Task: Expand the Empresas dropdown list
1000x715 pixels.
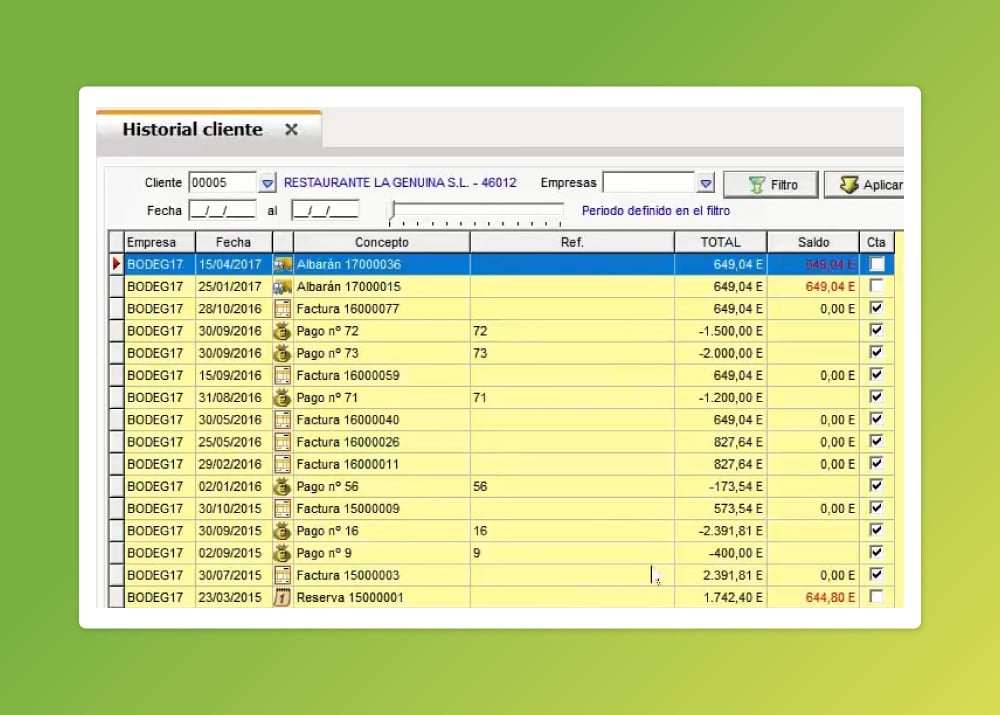Action: [706, 183]
